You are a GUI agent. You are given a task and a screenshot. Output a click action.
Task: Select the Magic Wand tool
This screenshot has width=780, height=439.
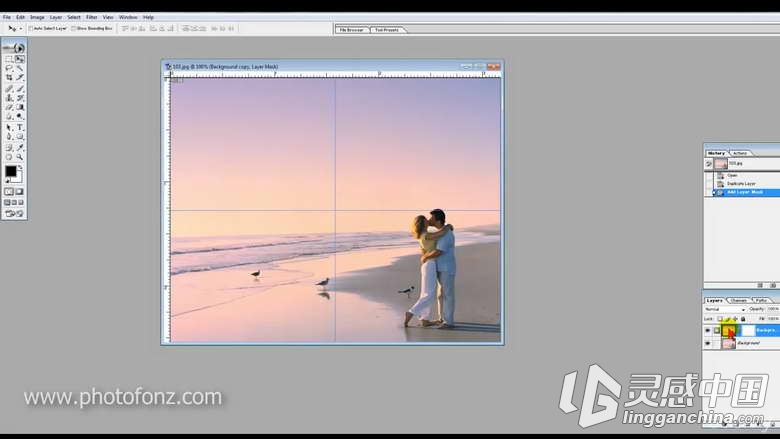point(20,68)
